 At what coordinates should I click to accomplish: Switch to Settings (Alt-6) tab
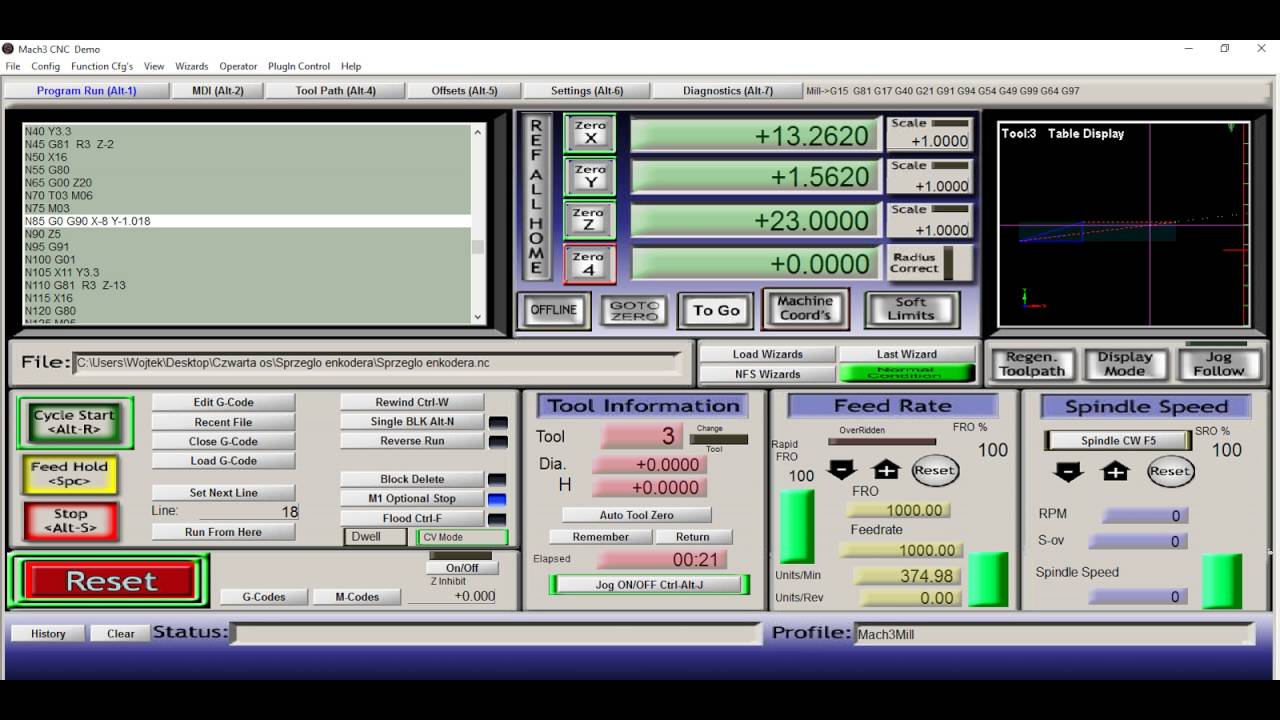tap(587, 91)
